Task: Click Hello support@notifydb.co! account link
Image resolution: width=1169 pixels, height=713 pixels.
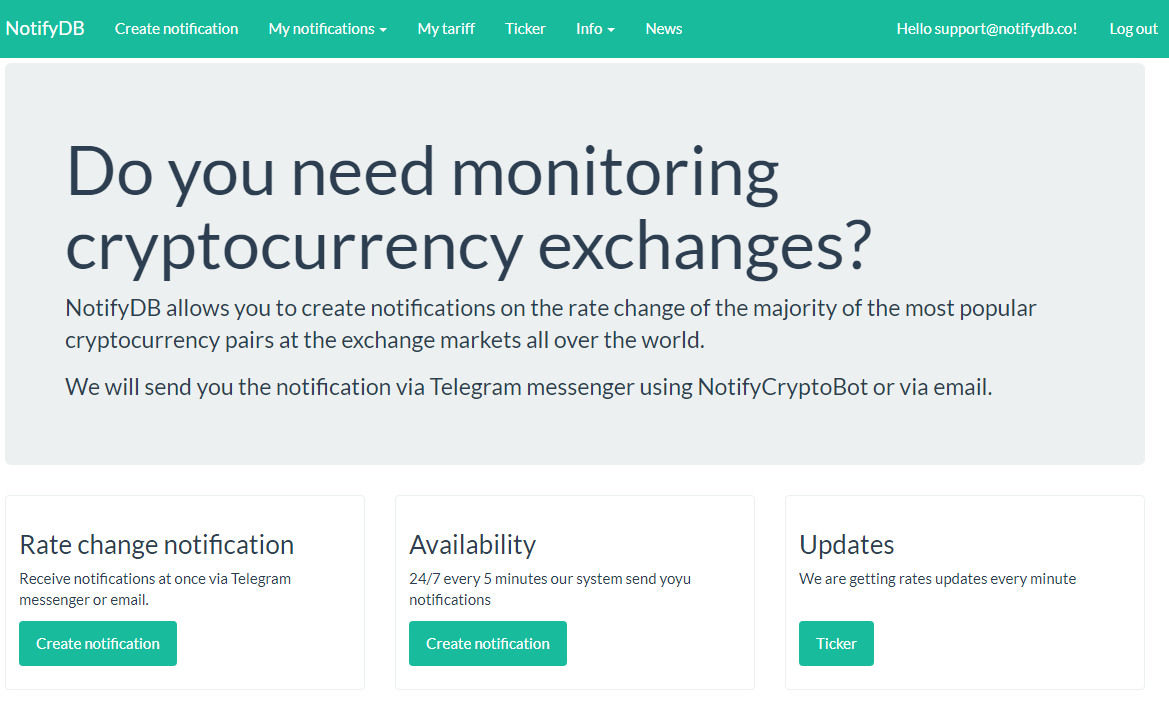Action: point(986,28)
